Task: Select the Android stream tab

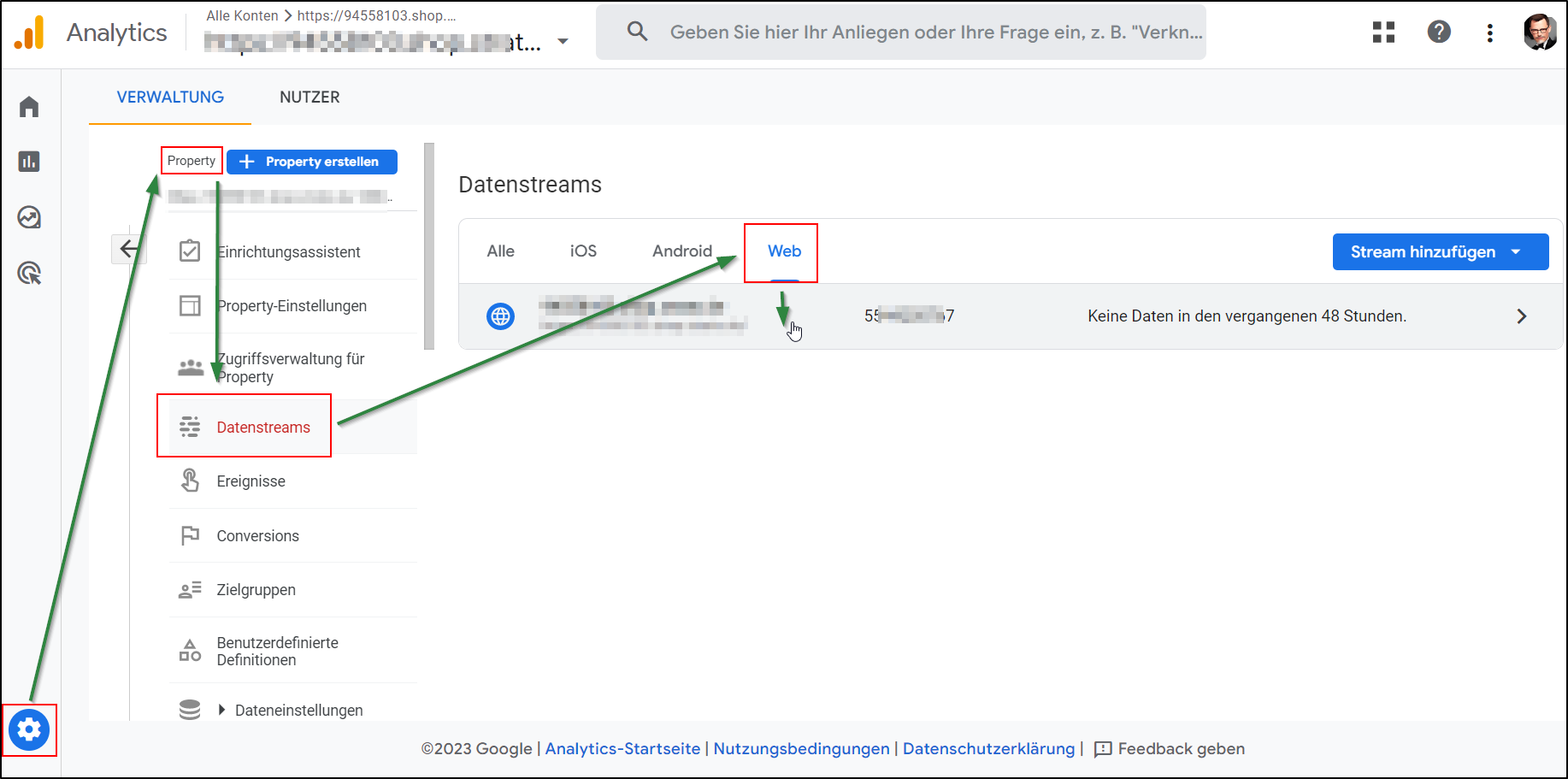Action: point(681,251)
